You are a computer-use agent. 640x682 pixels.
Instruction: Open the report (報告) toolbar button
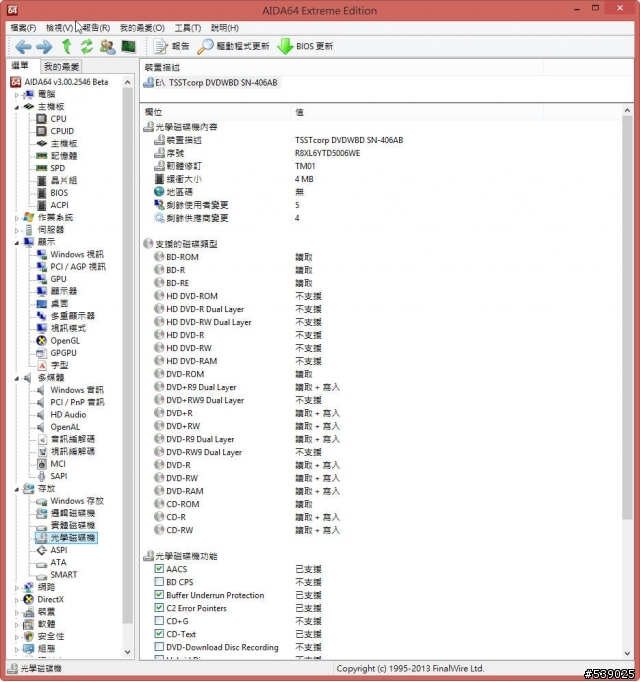[x=171, y=46]
